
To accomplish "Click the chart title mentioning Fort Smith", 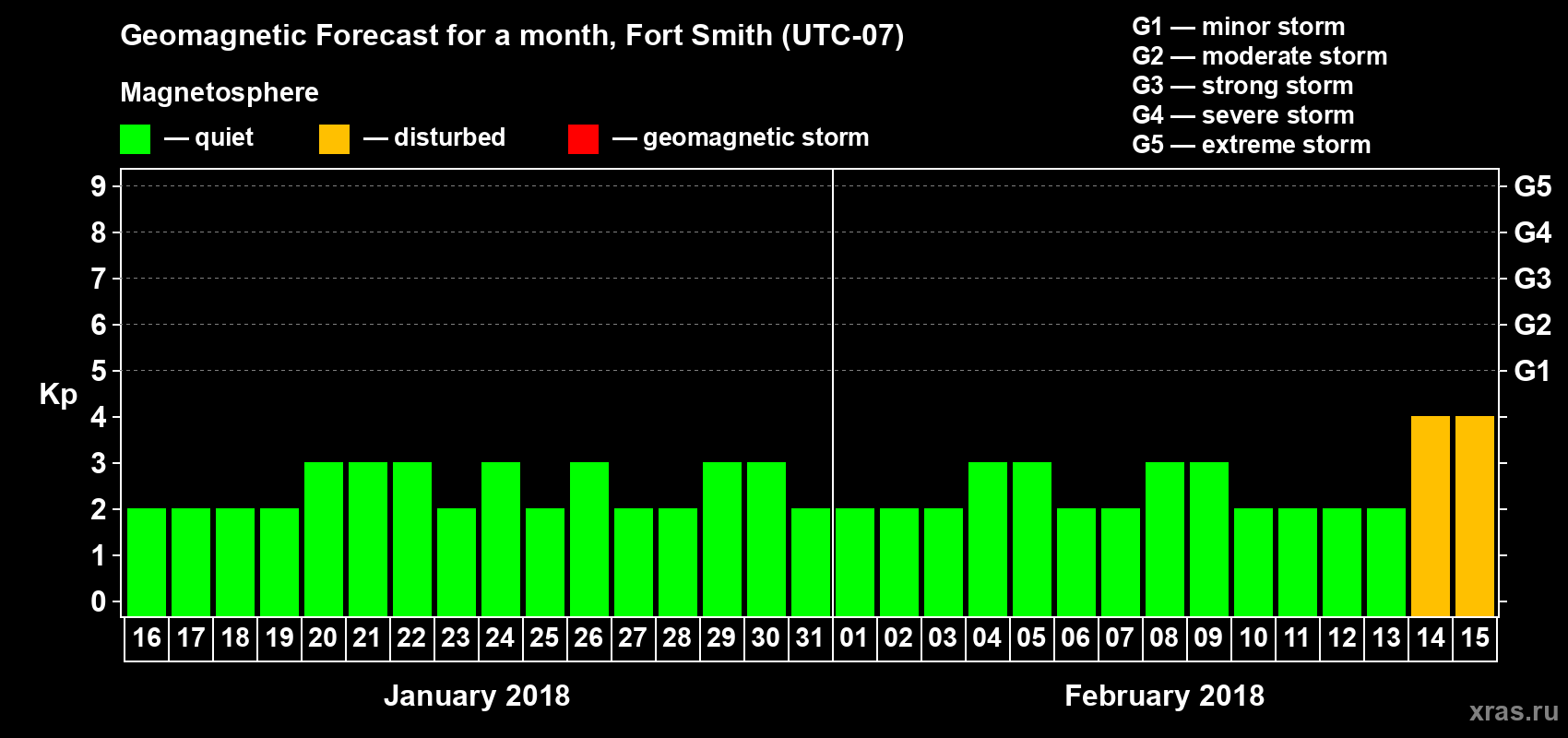I will point(512,36).
